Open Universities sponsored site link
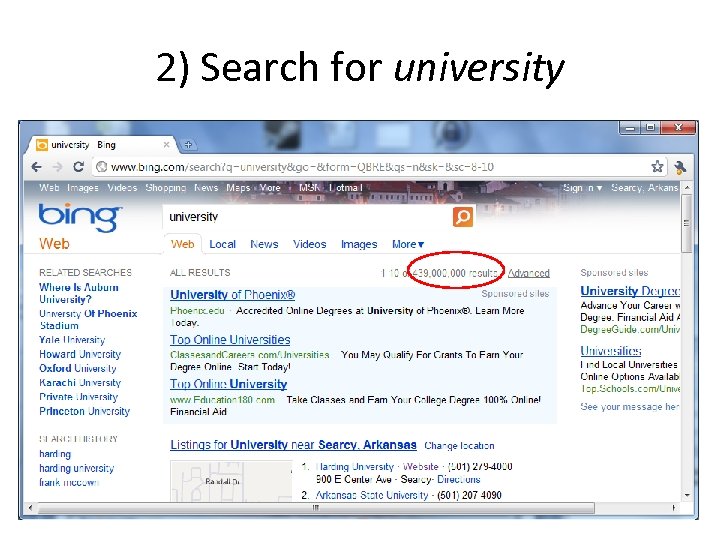Screen dimensions: 720x540 (611, 351)
